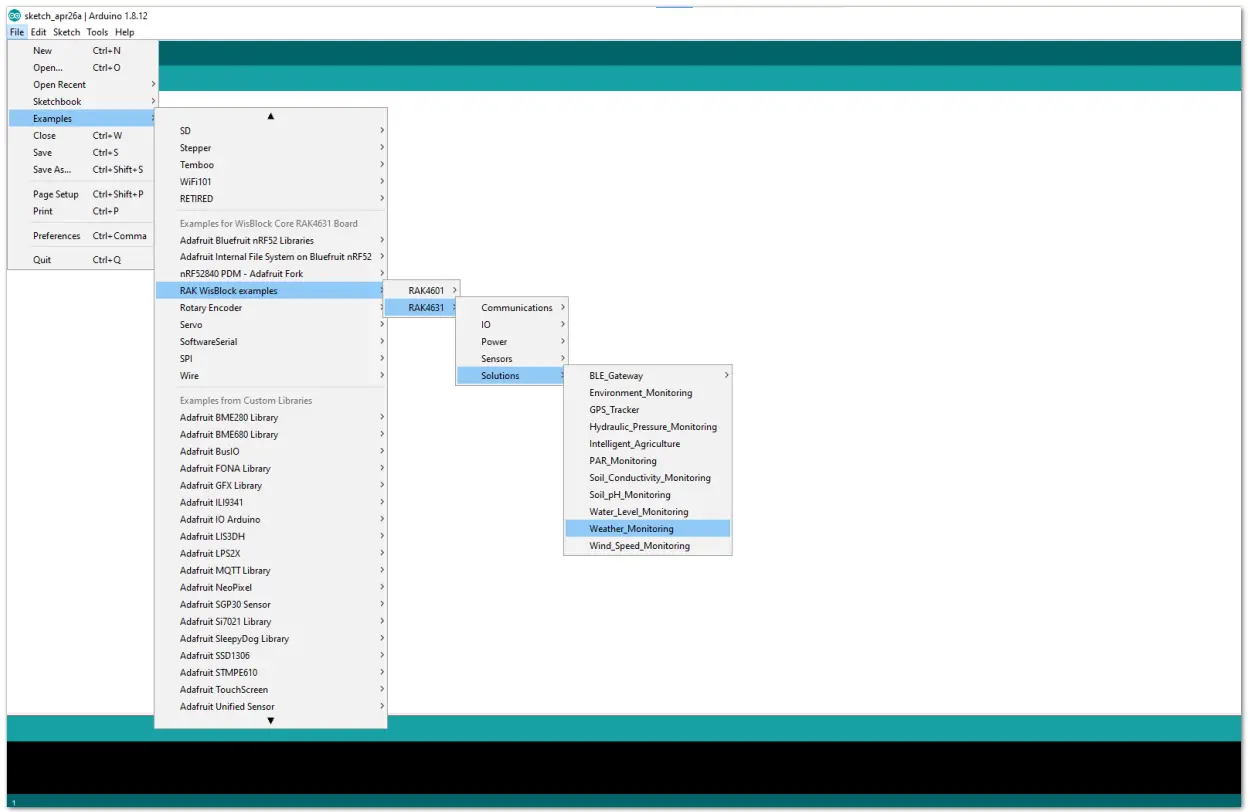Open SPI examples submenu
Screen dimensions: 1250x812
point(270,359)
